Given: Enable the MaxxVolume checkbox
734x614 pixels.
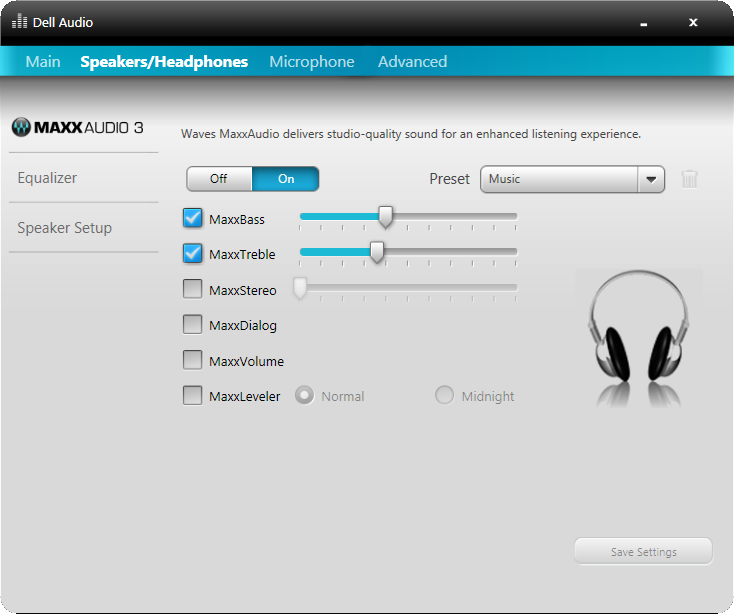Looking at the screenshot, I should (x=192, y=360).
